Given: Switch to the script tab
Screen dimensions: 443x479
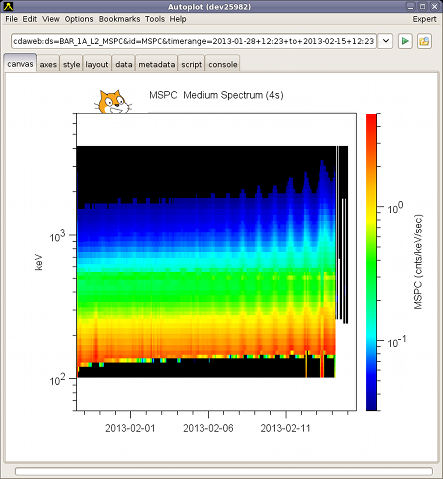Looking at the screenshot, I should click(x=192, y=64).
